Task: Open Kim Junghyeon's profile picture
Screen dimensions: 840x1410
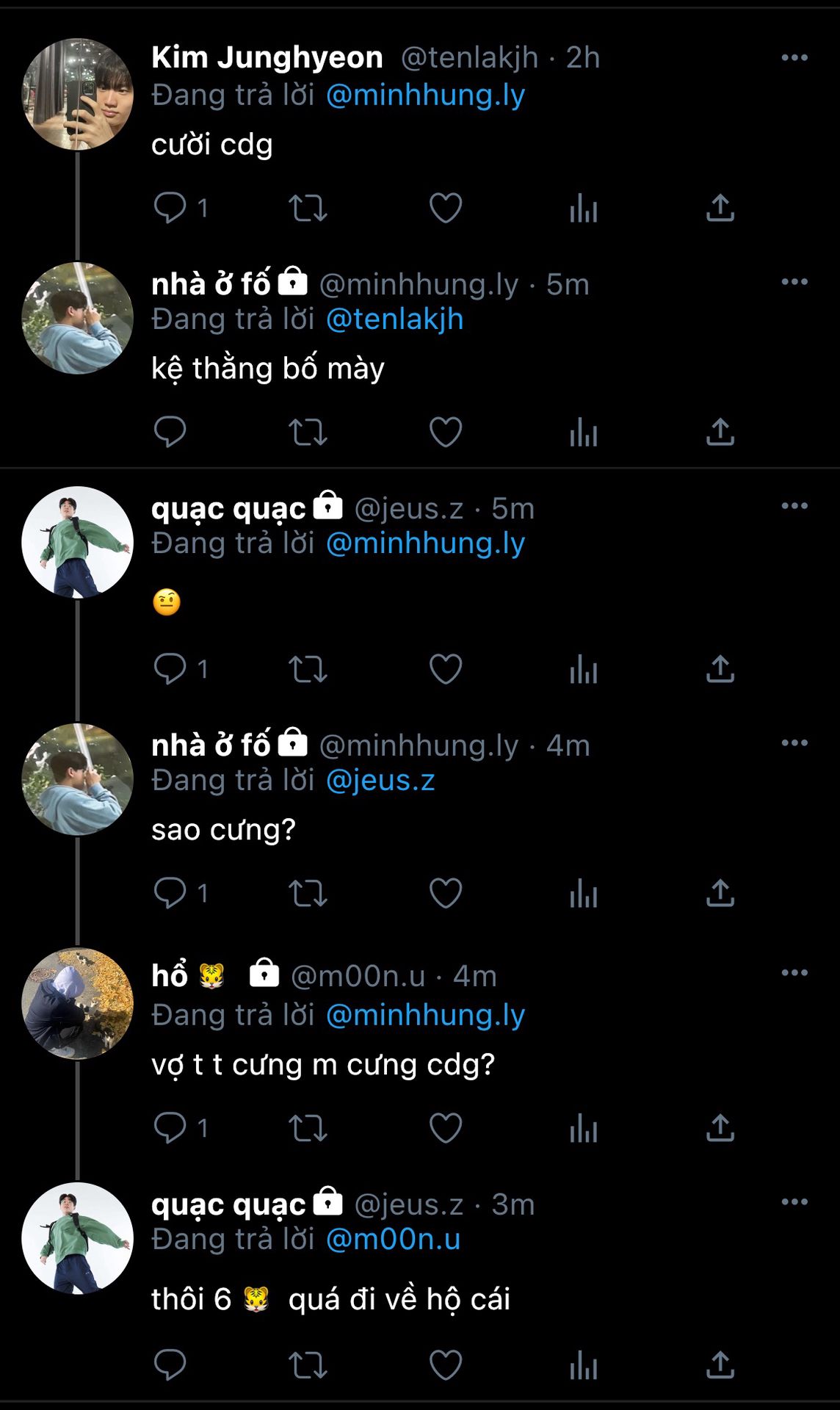Action: tap(78, 95)
